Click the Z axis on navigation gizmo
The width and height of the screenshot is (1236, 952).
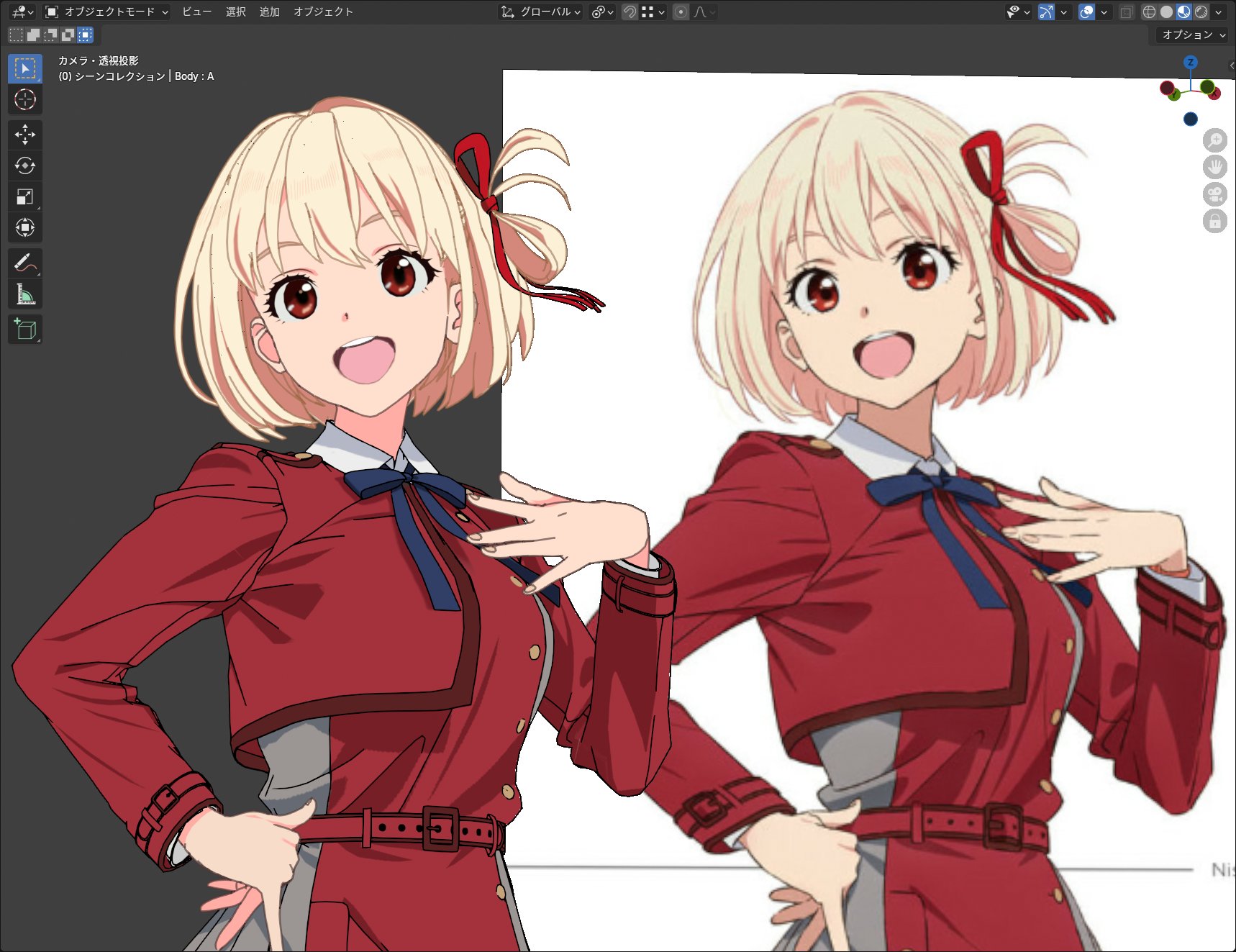pyautogui.click(x=1191, y=63)
